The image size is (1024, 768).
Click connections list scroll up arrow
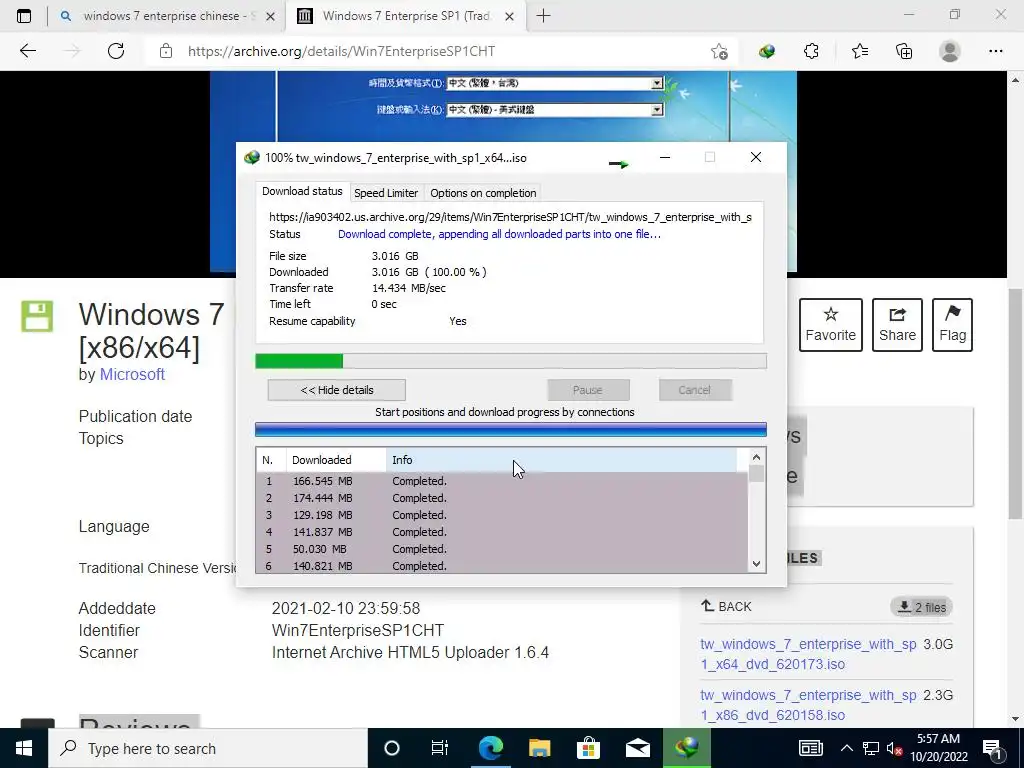click(x=756, y=457)
